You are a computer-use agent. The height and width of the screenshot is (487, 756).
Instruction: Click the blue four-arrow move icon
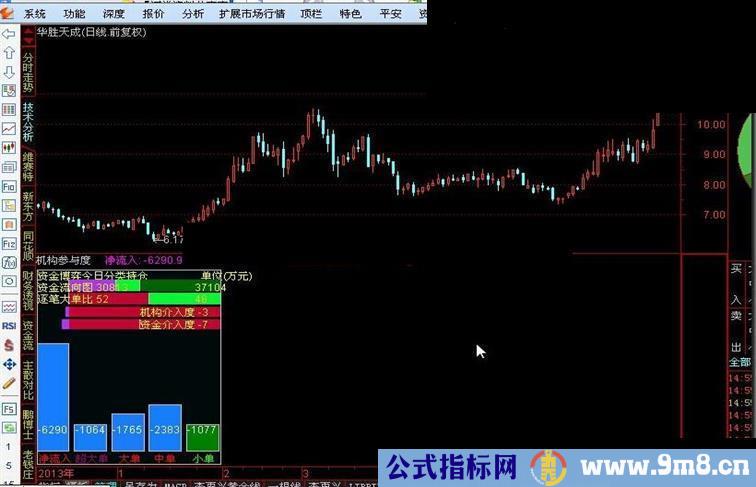coord(8,363)
